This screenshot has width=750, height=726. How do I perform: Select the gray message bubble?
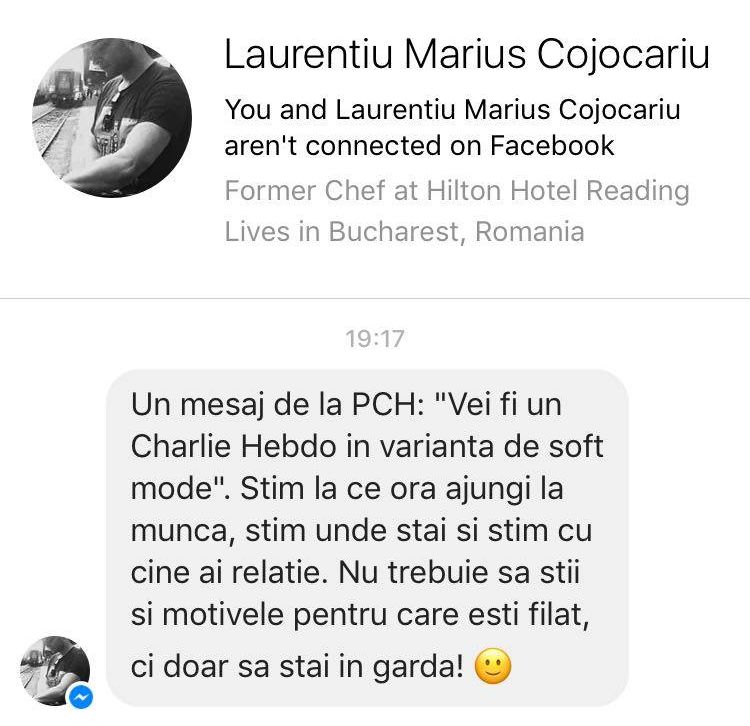pos(367,538)
